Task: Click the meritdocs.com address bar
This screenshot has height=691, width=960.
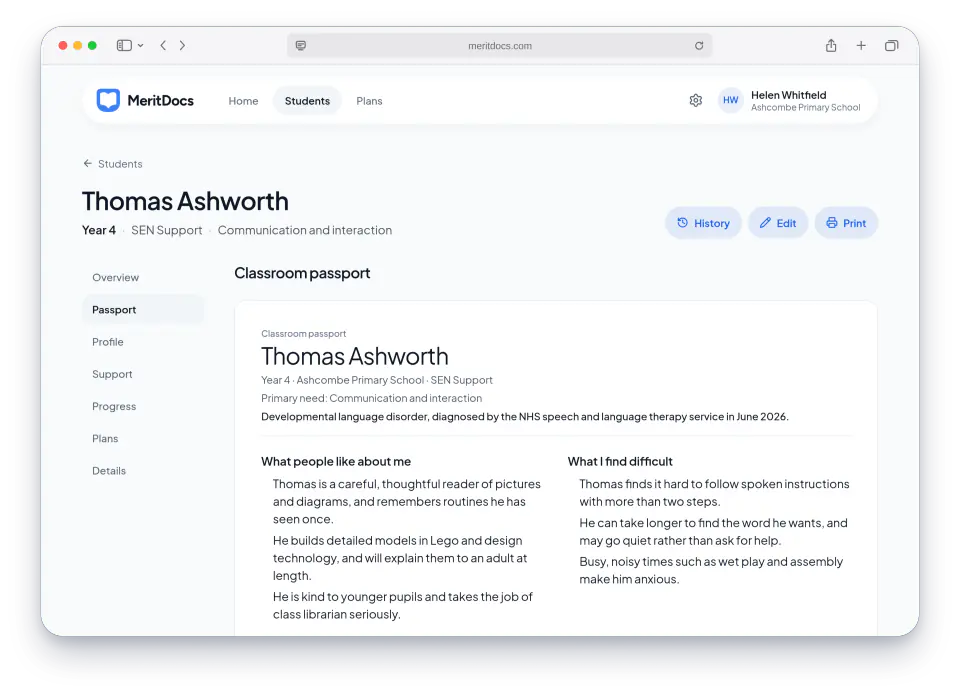Action: [x=500, y=45]
